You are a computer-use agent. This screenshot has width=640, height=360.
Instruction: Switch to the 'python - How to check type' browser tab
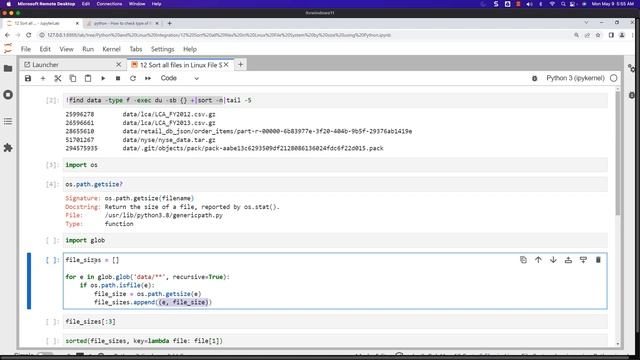(x=122, y=23)
